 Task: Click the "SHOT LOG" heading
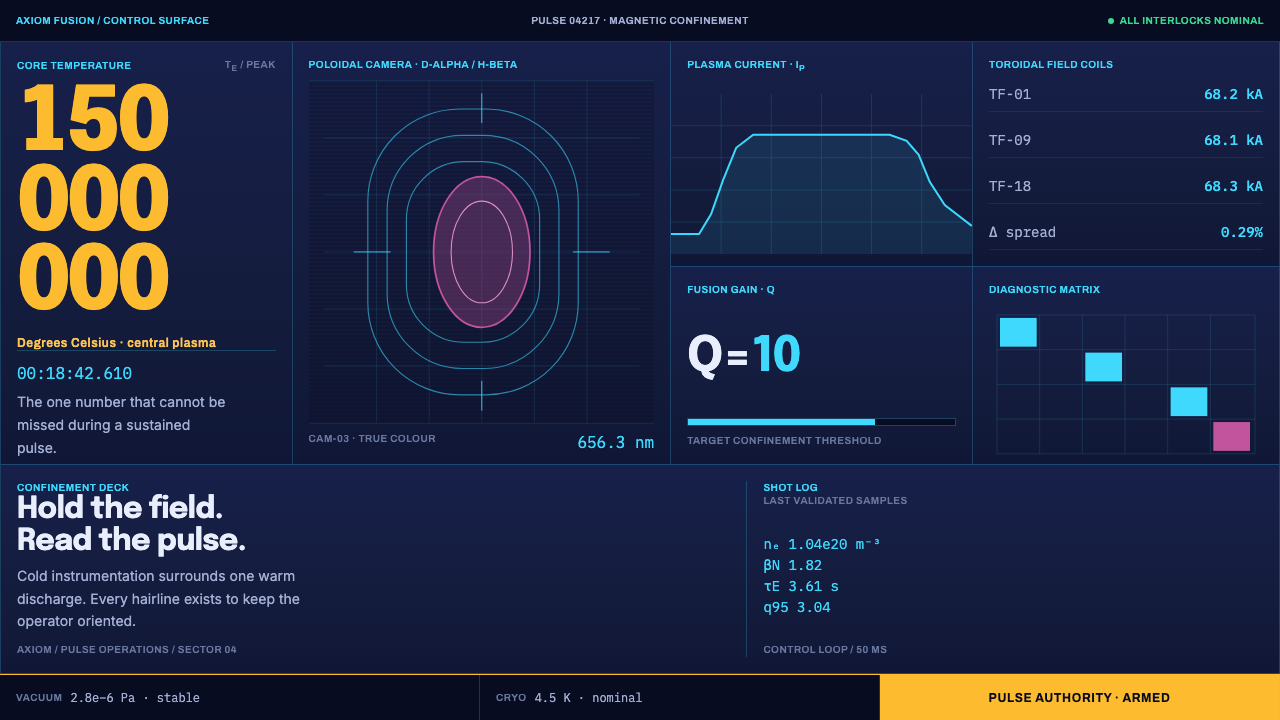(x=791, y=488)
